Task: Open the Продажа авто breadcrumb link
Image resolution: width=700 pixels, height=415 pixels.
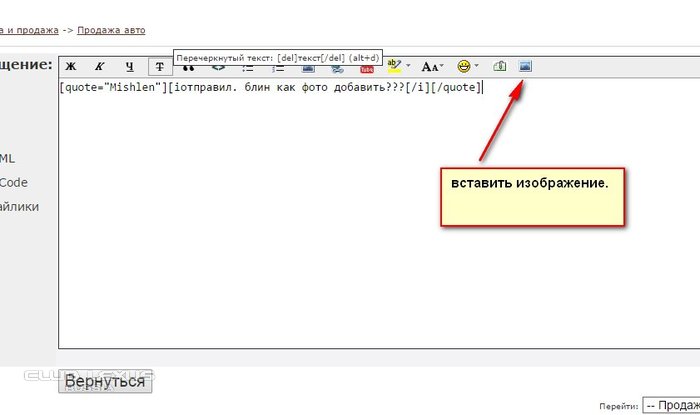Action: tap(111, 30)
